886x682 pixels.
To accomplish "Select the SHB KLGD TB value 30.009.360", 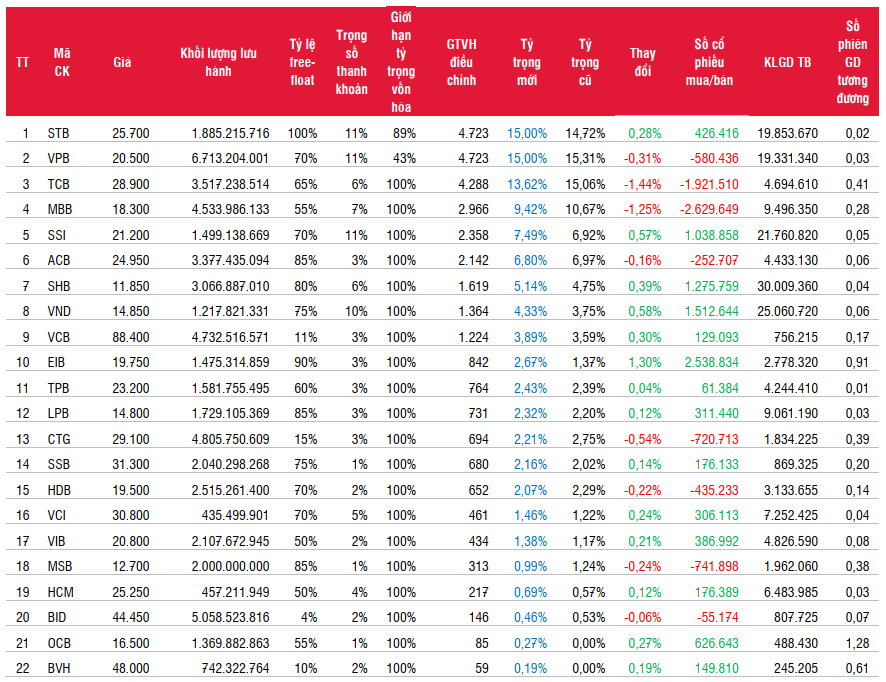I will point(787,285).
